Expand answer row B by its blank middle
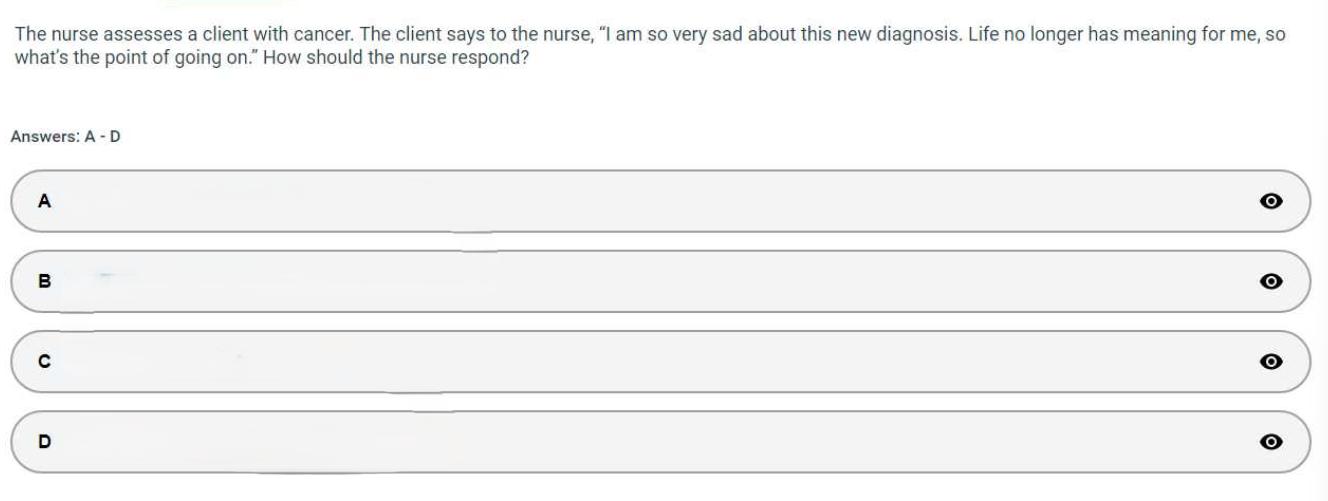This screenshot has width=1328, height=501. click(x=660, y=281)
